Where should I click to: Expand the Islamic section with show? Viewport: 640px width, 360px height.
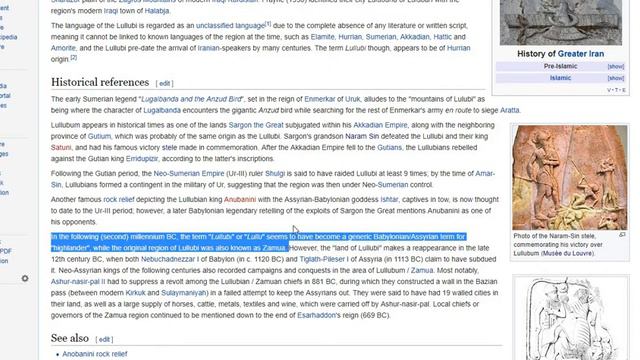[616, 78]
